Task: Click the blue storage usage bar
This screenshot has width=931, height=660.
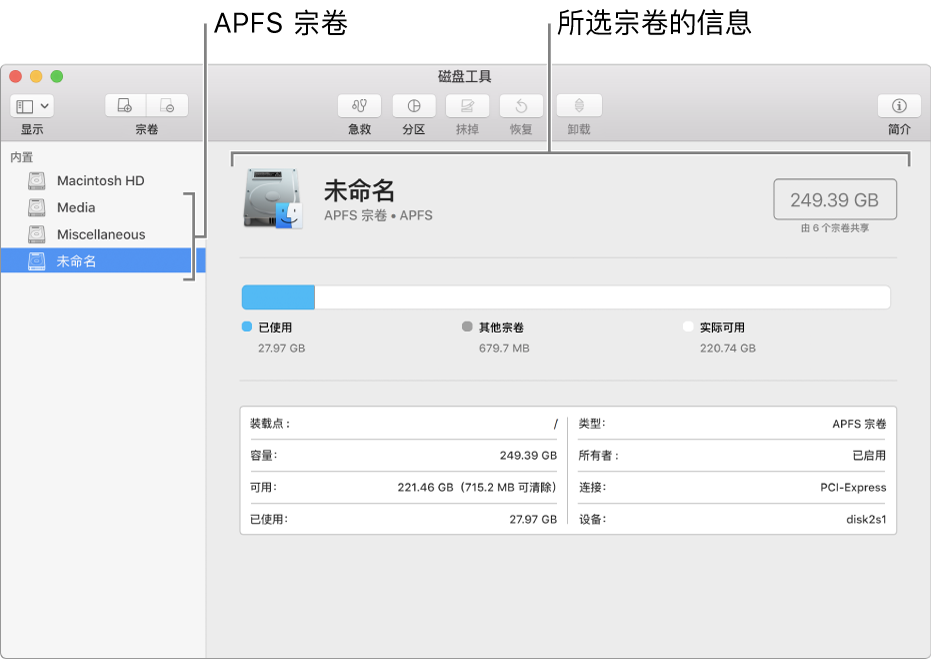Action: point(275,296)
